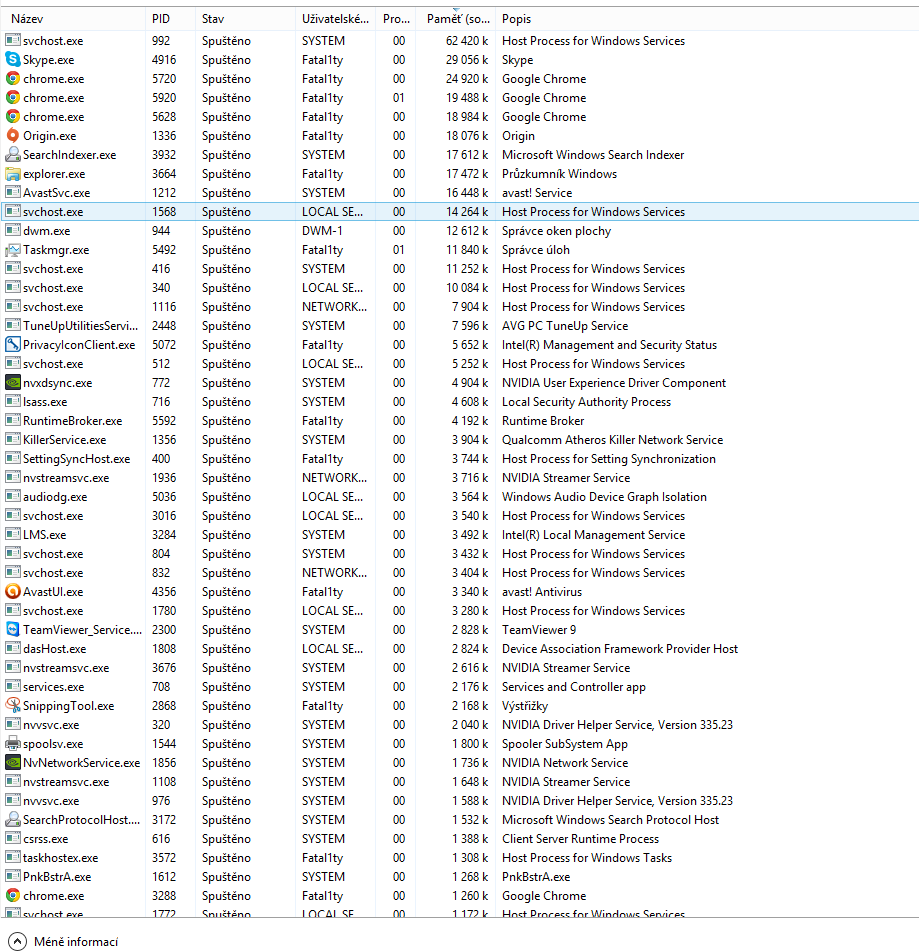This screenshot has height=952, width=919.
Task: Click description Local Security Authority Process
Action: tap(586, 401)
